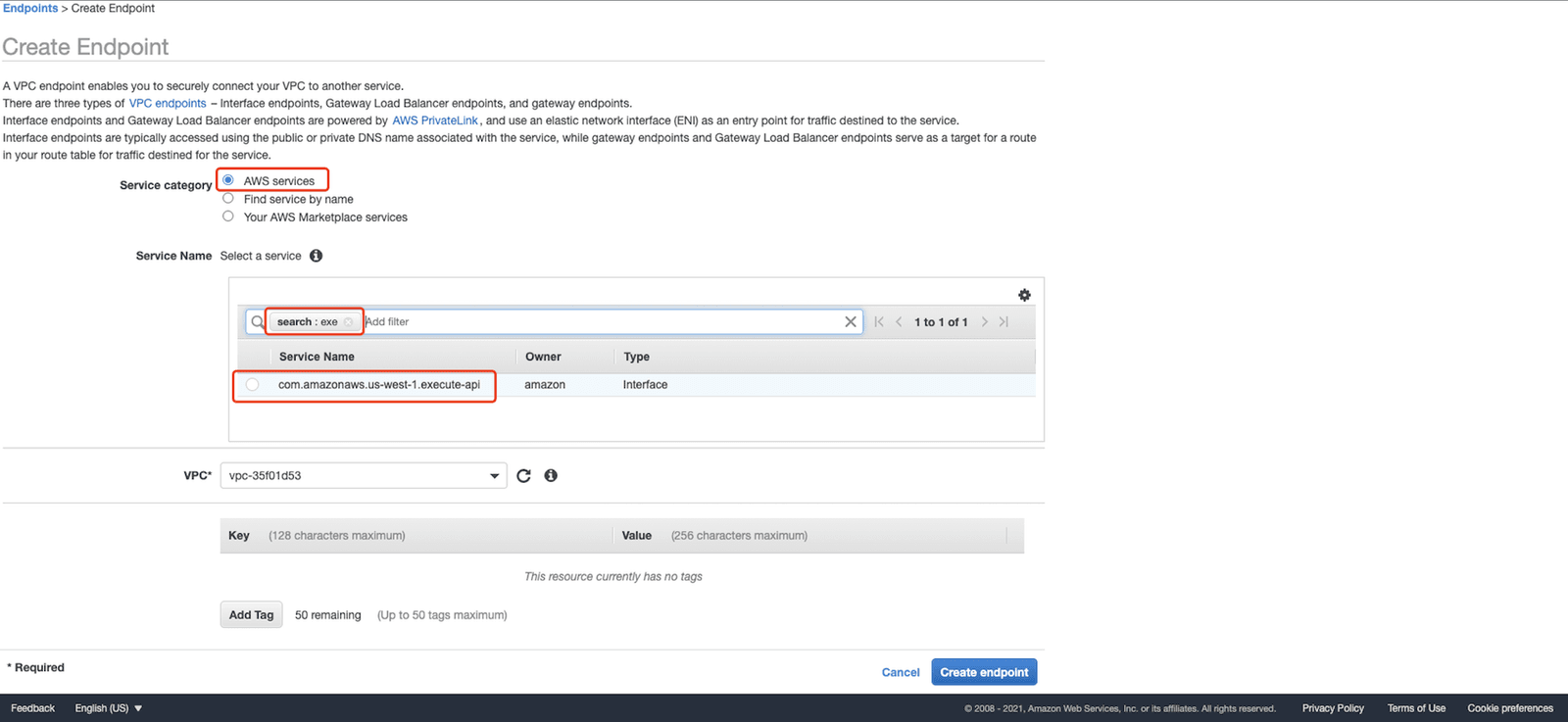The width and height of the screenshot is (1568, 722).
Task: Click the 'amazon' owner cell
Action: [x=545, y=385]
